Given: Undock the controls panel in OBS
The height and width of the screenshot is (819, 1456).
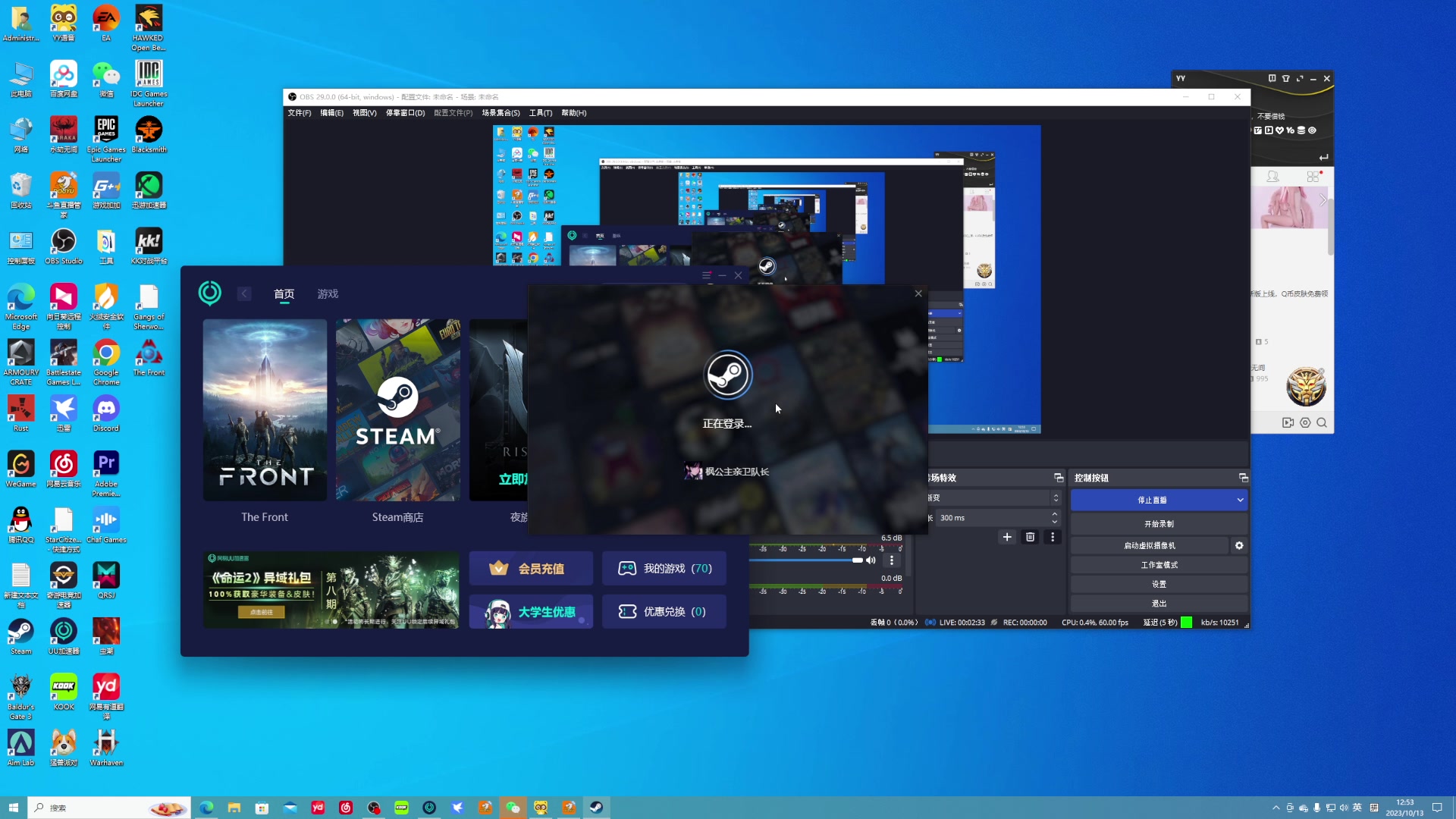Looking at the screenshot, I should (1243, 478).
